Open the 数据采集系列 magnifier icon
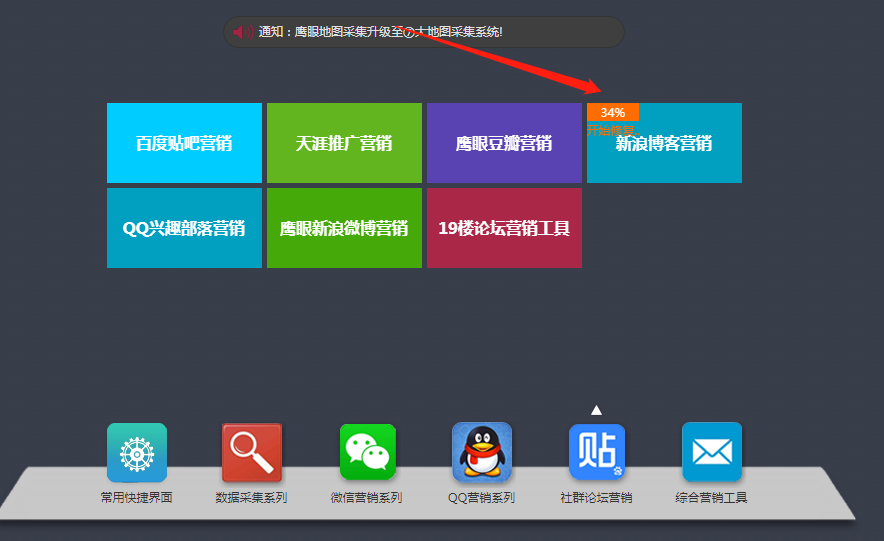The width and height of the screenshot is (884, 541). click(x=252, y=453)
